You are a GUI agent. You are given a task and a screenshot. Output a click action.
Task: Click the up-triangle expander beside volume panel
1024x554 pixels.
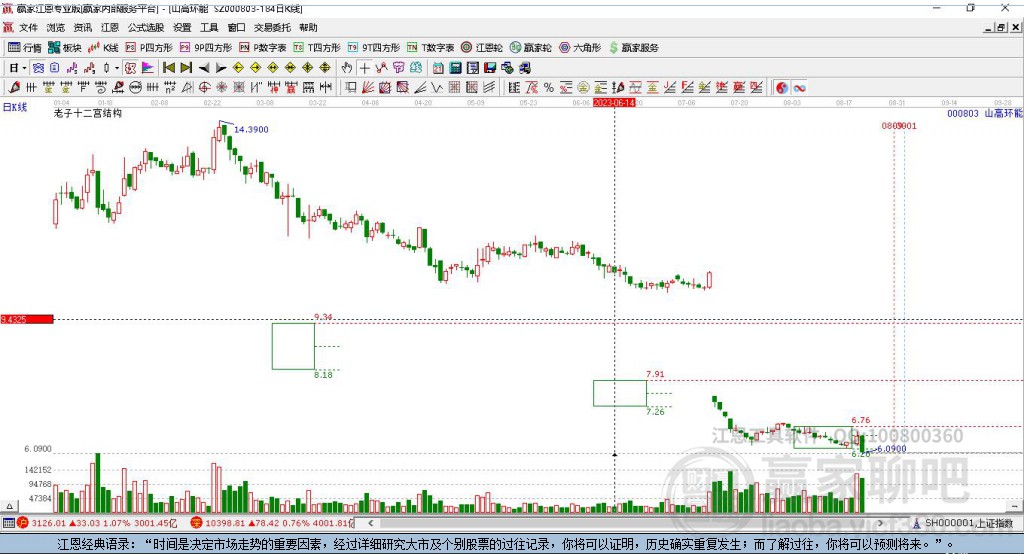click(x=9, y=506)
